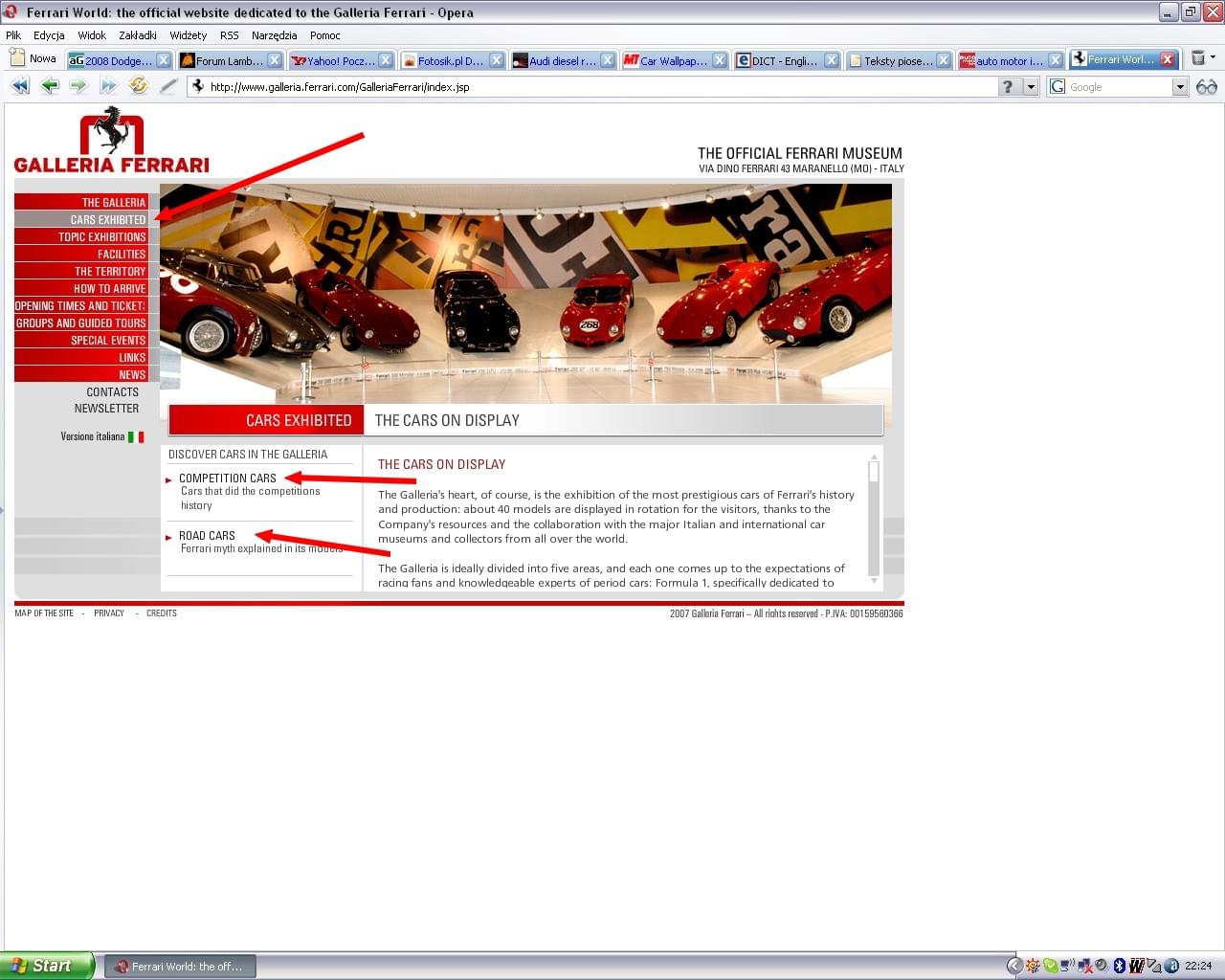The width and height of the screenshot is (1225, 980).
Task: Click the Windows Start button
Action: click(47, 966)
